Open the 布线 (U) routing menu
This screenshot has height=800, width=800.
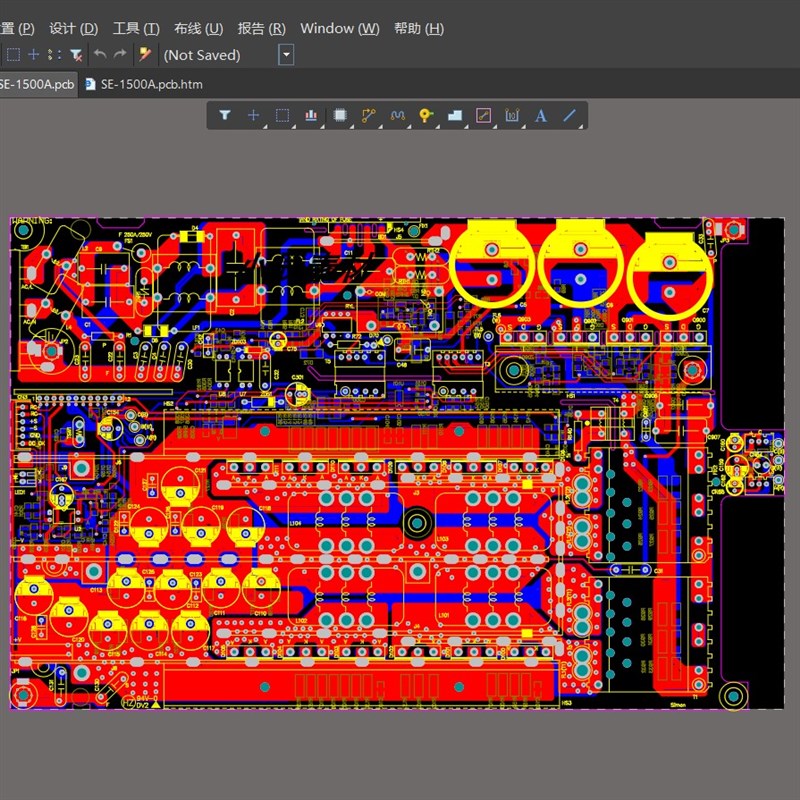(x=198, y=28)
